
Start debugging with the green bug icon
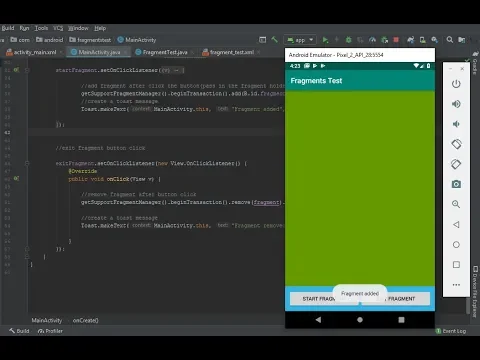[348, 40]
